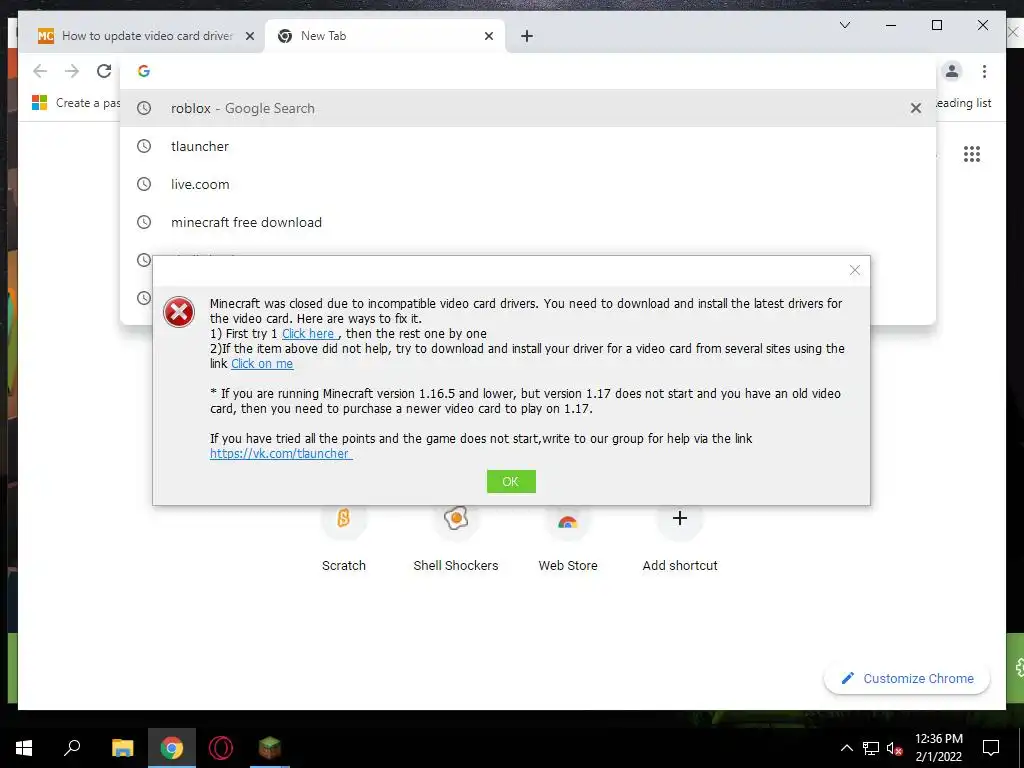This screenshot has width=1024, height=768.
Task: Reload the page with the refresh icon
Action: tap(104, 71)
